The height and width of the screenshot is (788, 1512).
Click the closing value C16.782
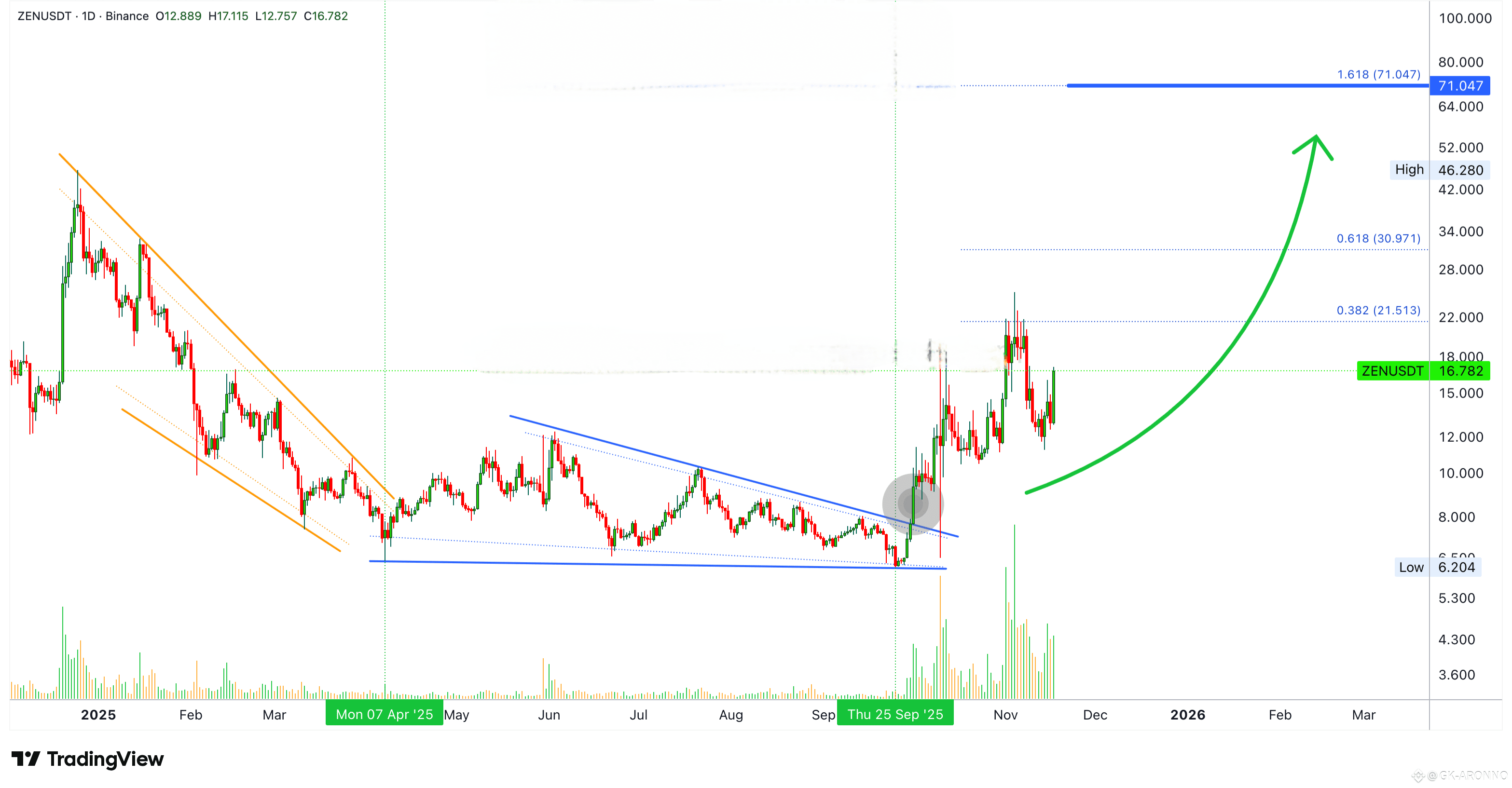(x=326, y=16)
